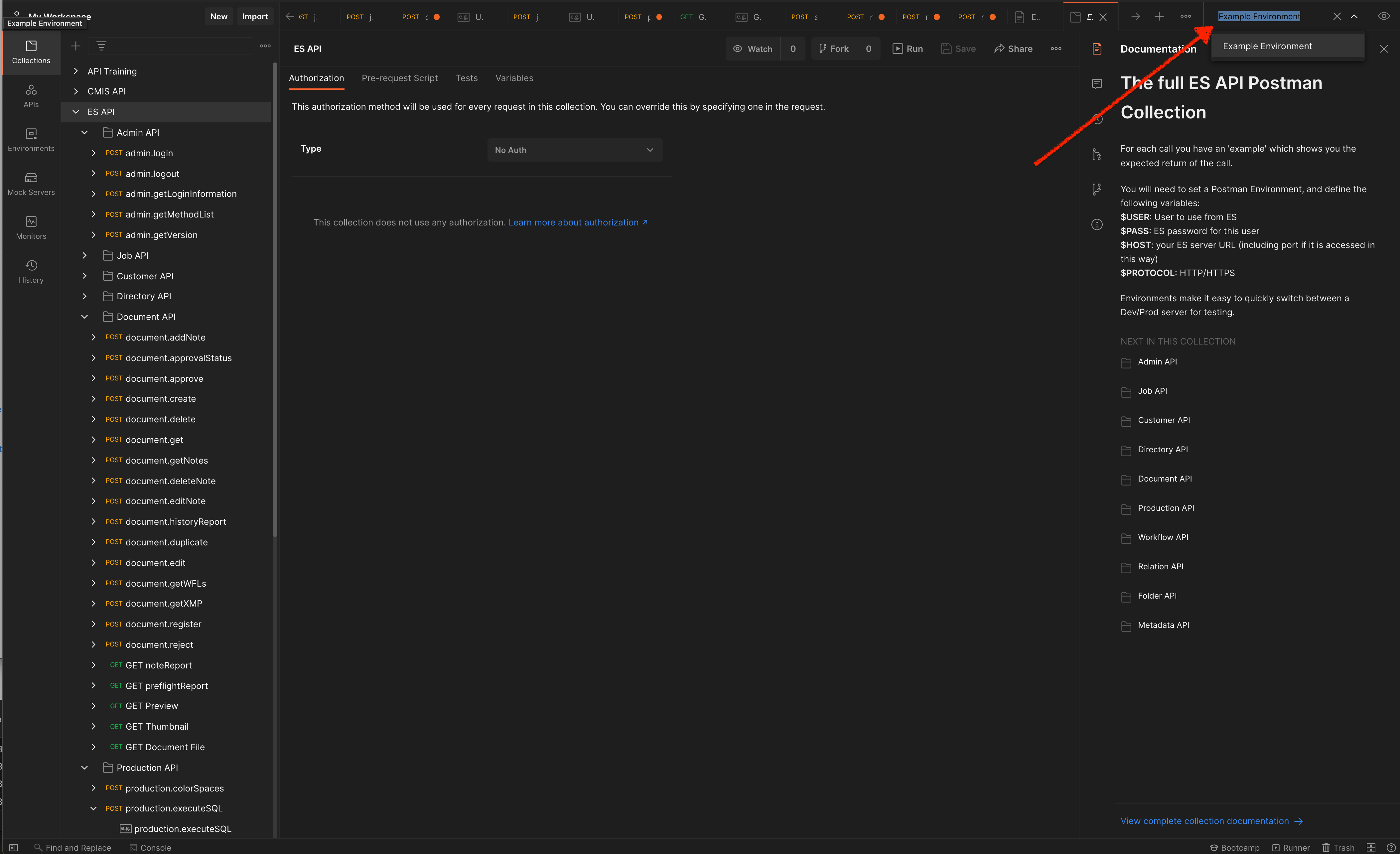Open the Documentation icon in right sidebar
This screenshot has width=1400, height=854.
click(1097, 49)
